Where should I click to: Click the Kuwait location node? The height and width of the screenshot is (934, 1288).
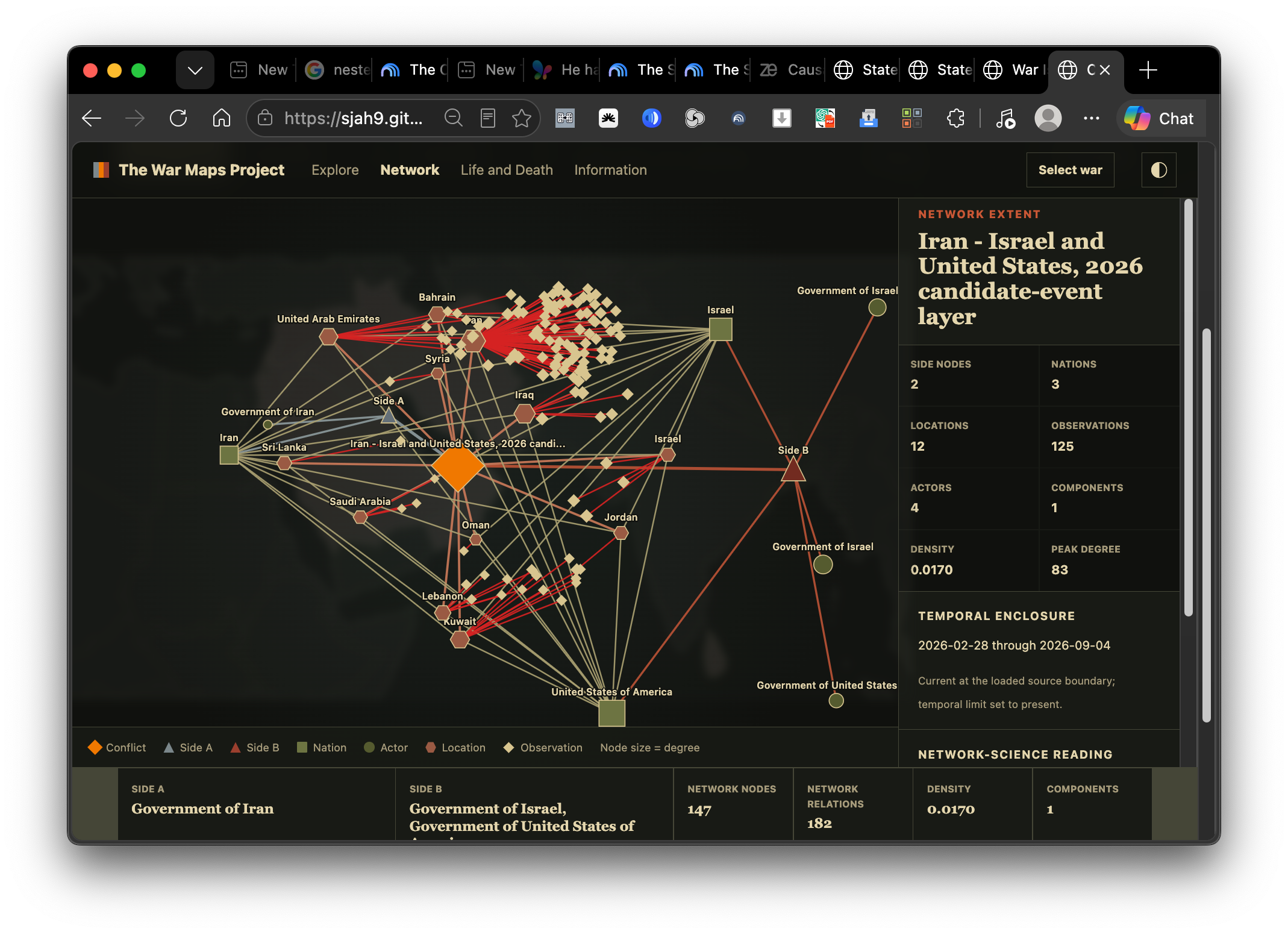[460, 639]
